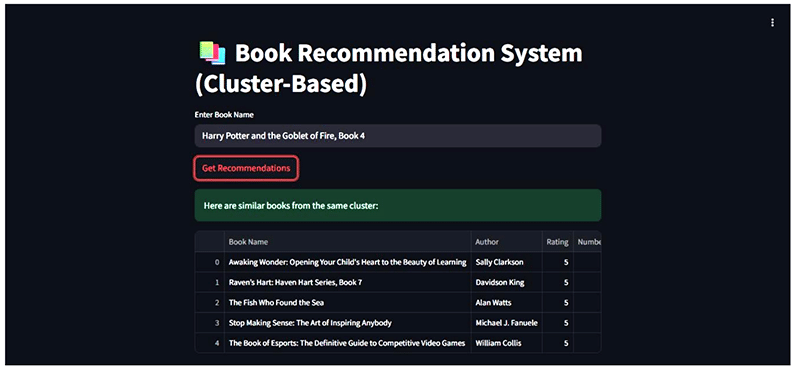Click the Get Recommendations button
Viewport: 800px width, 372px height.
coord(246,168)
